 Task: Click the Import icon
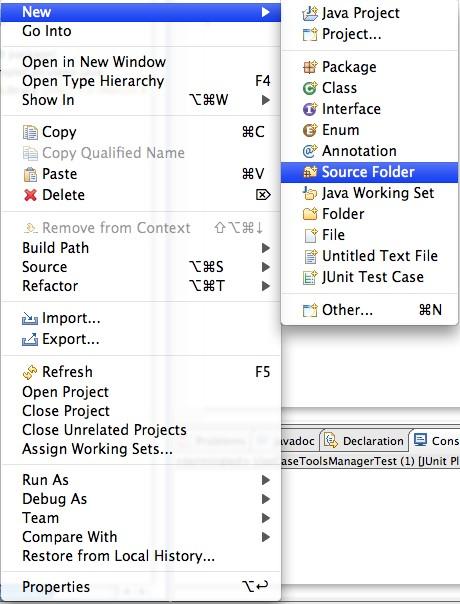tap(30, 319)
